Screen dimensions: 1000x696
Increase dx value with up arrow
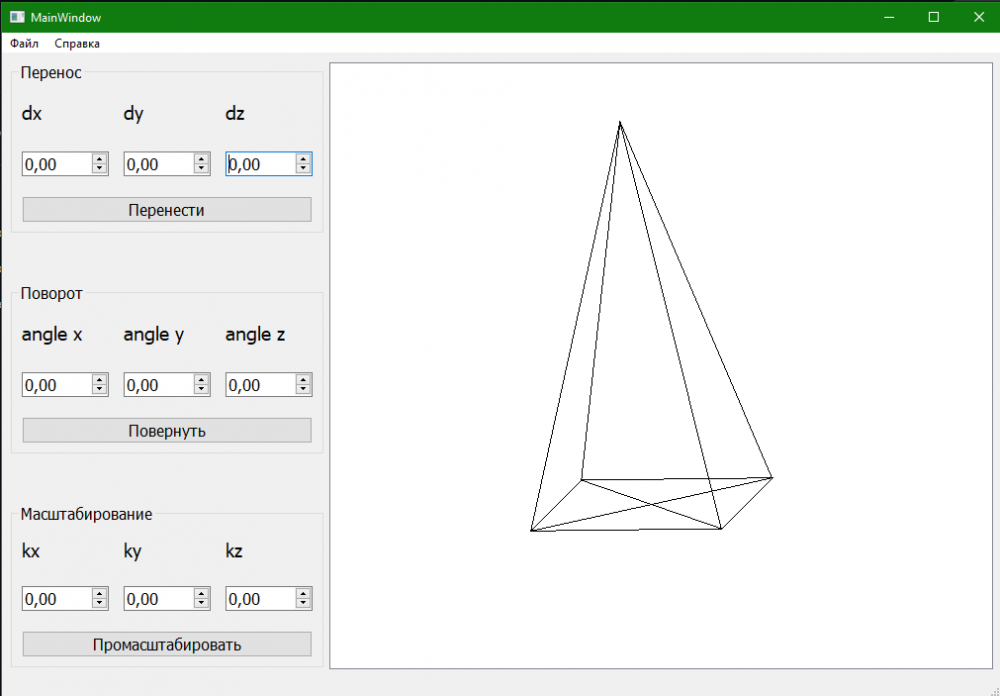click(99, 159)
